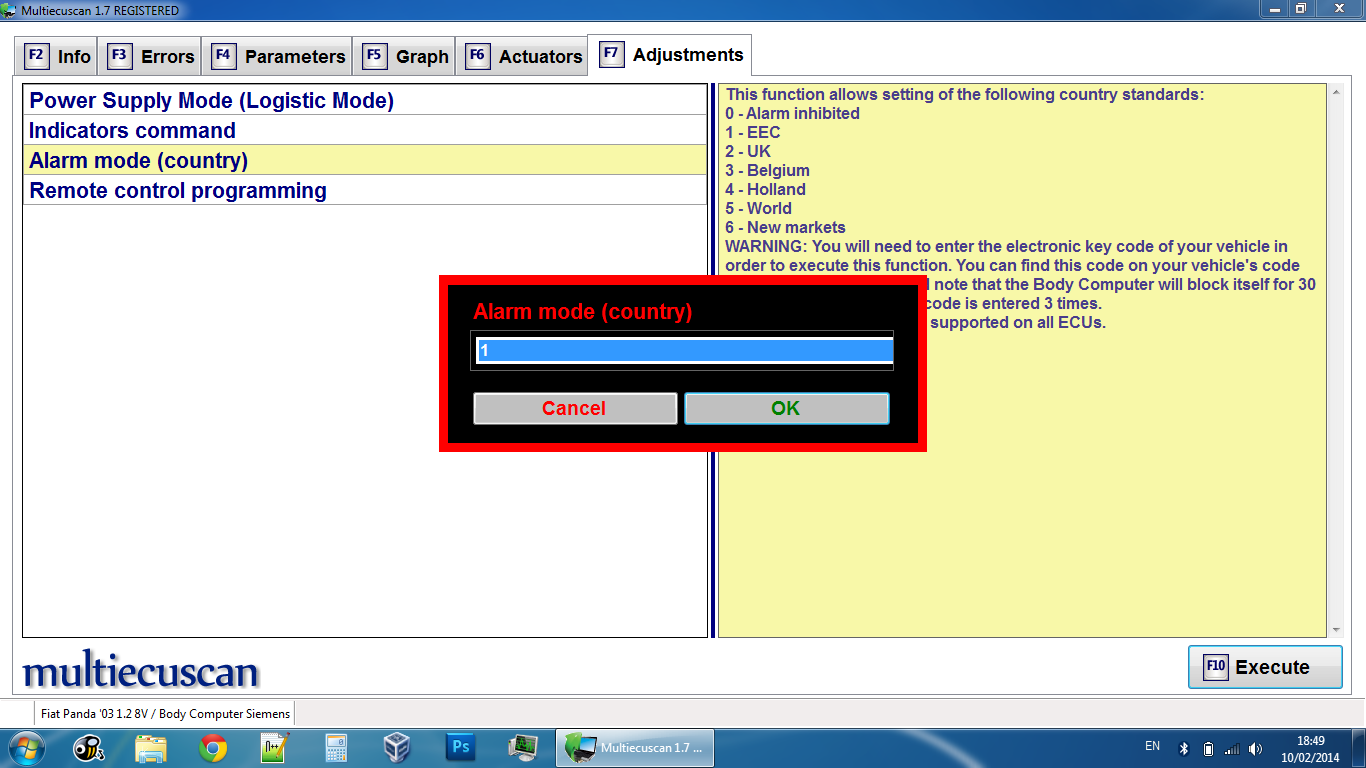1366x768 pixels.
Task: Click '3 - Belgium' help line
Action: pyautogui.click(x=767, y=170)
